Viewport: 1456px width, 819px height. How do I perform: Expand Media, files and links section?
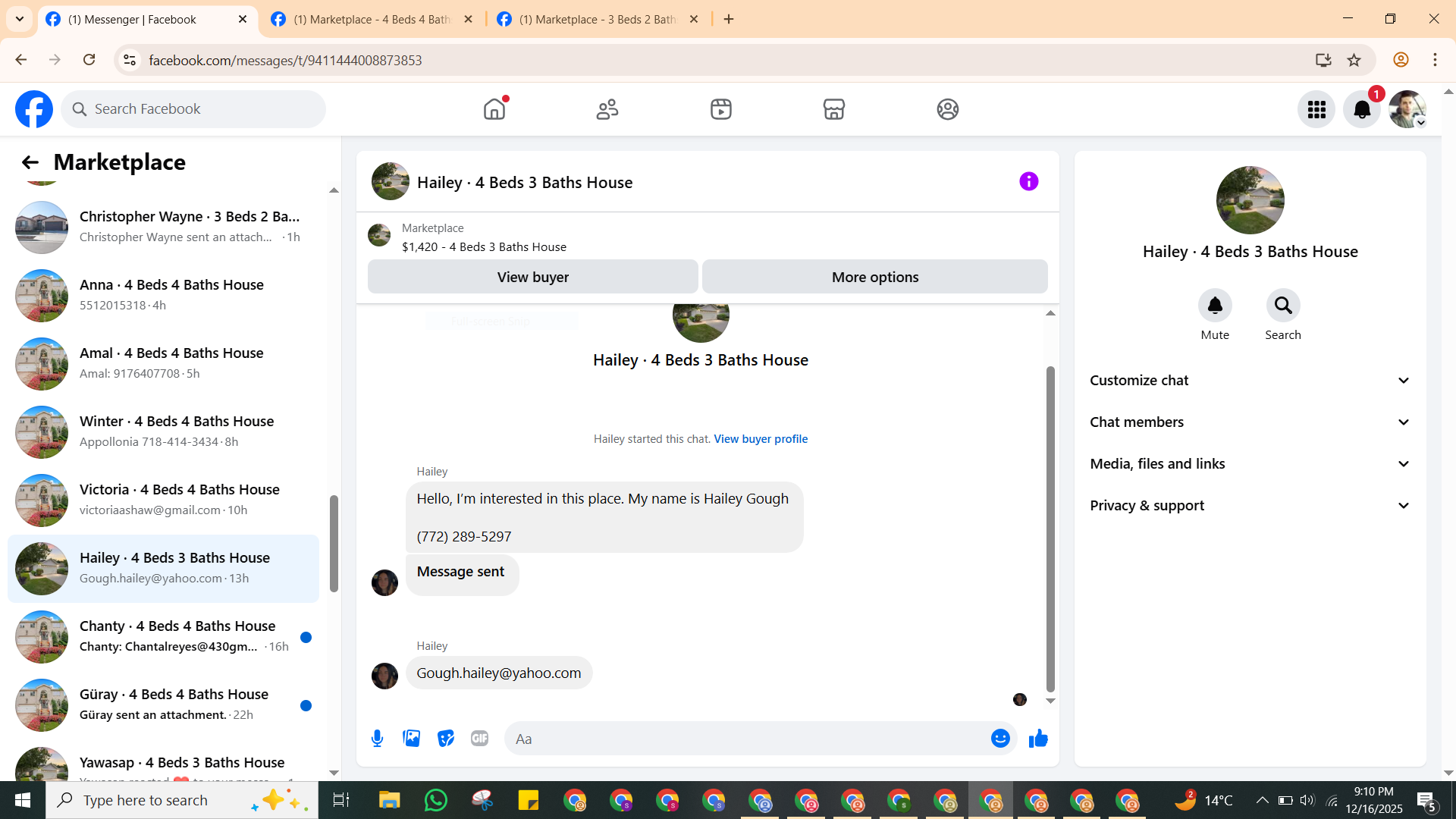tap(1250, 464)
